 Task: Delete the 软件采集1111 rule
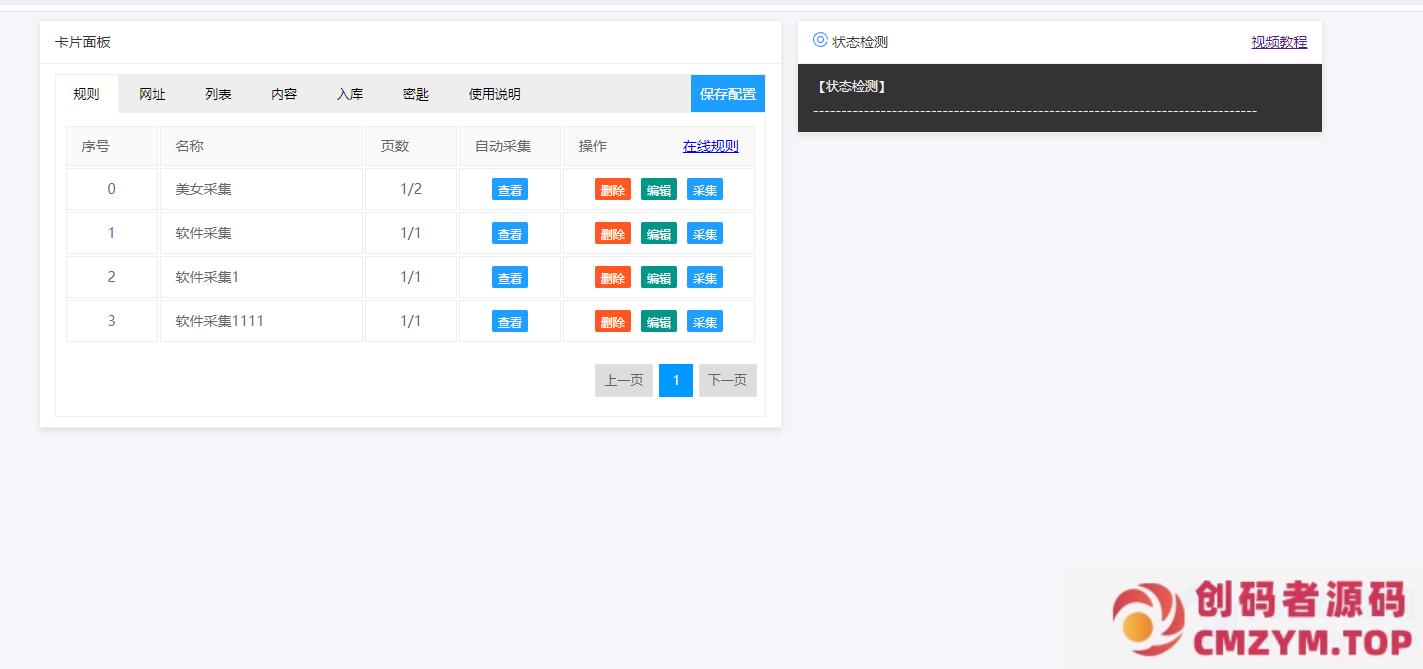[x=612, y=322]
